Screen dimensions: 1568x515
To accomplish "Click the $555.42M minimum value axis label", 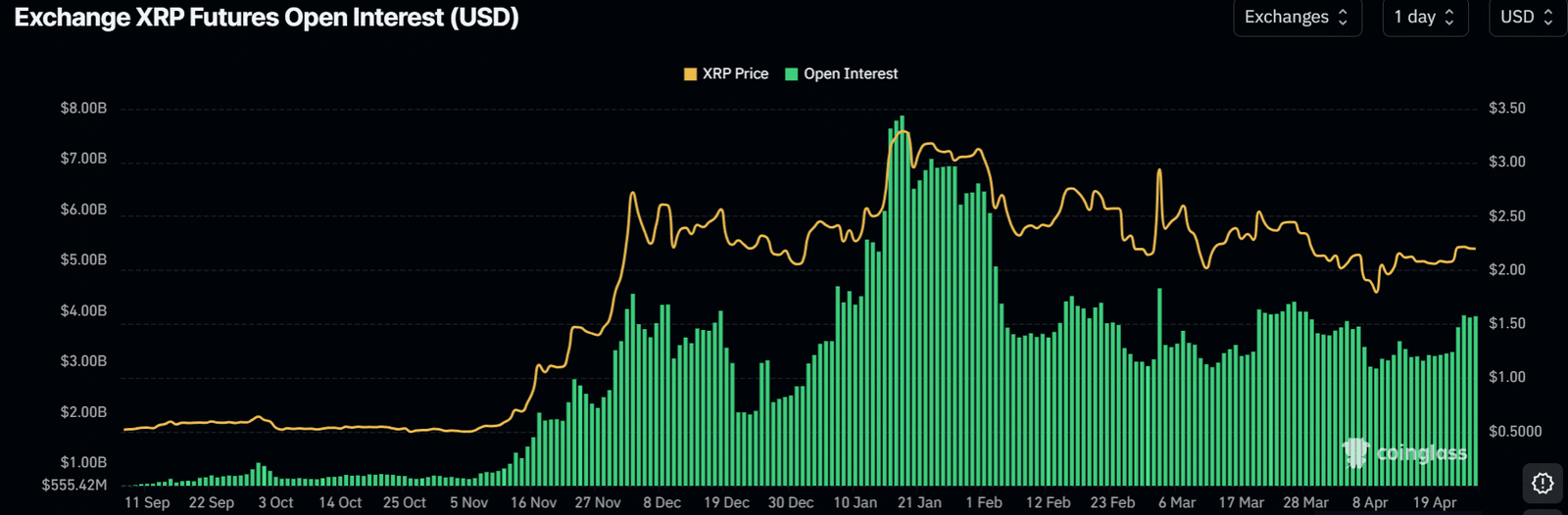I will point(74,485).
